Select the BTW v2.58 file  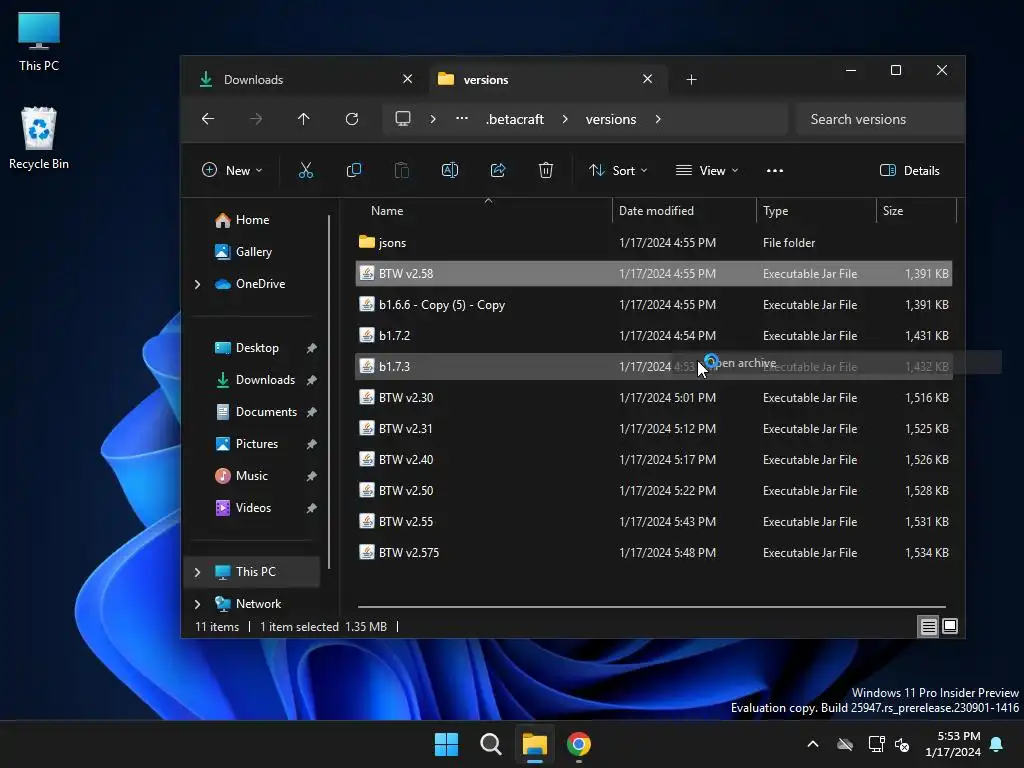coord(654,274)
